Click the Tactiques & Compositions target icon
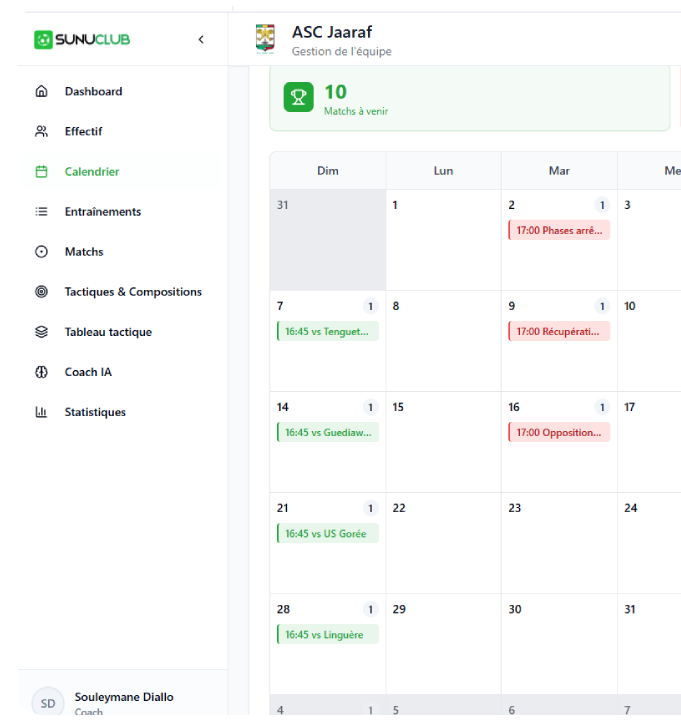This screenshot has width=681, height=720. click(x=41, y=292)
